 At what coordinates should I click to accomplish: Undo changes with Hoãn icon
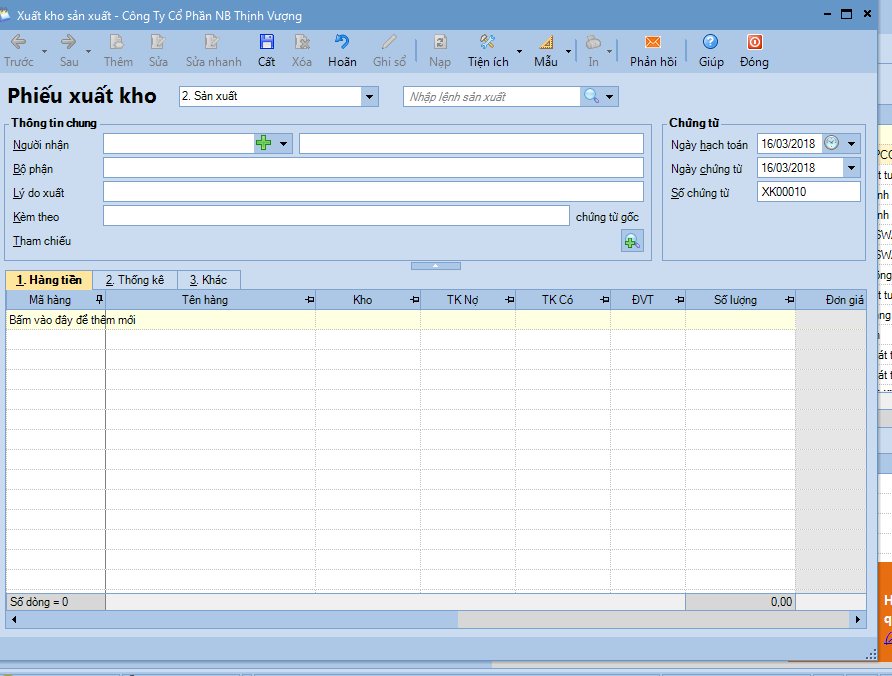pos(342,42)
